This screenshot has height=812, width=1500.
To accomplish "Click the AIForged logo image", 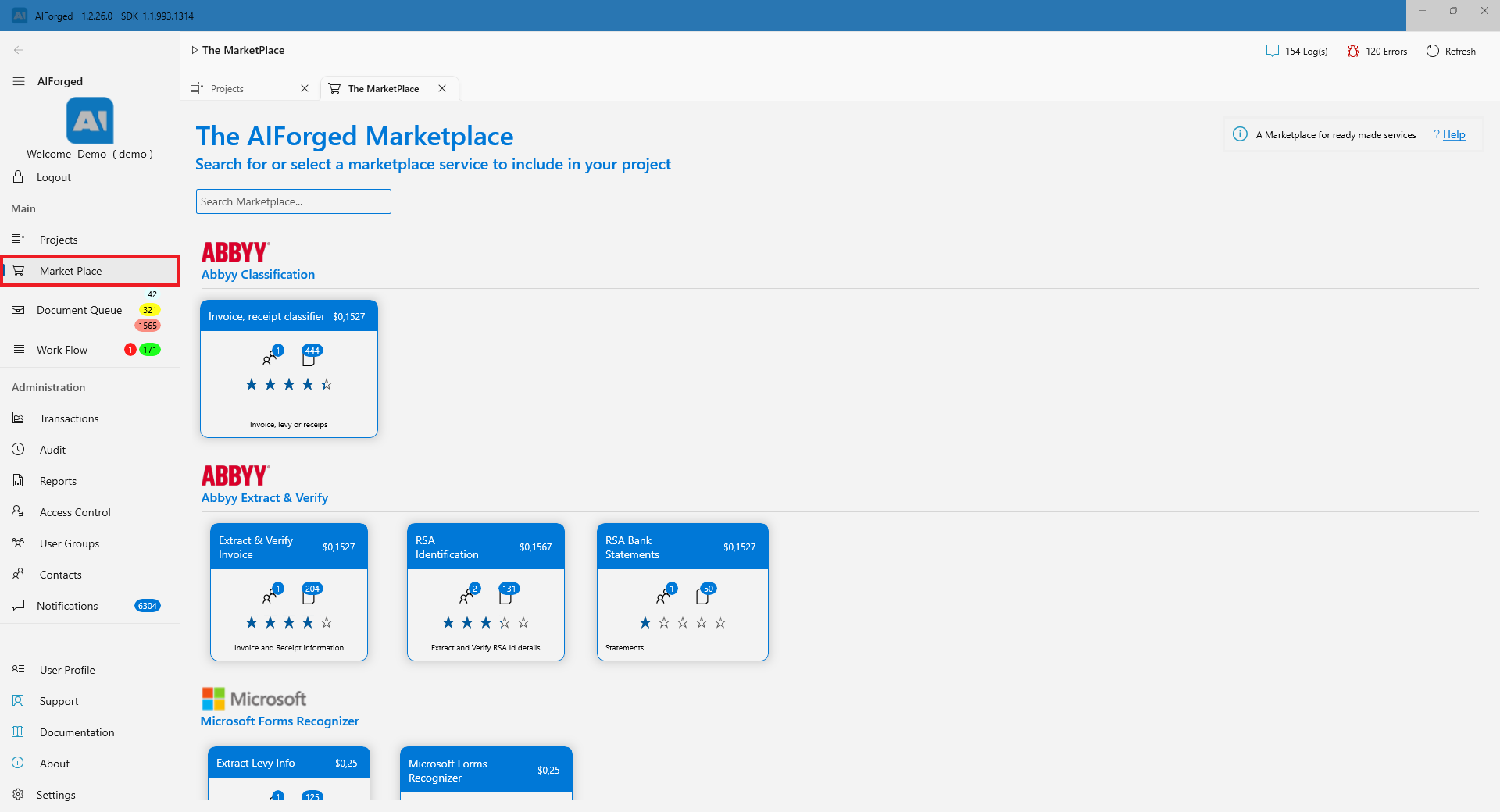I will [x=90, y=120].
